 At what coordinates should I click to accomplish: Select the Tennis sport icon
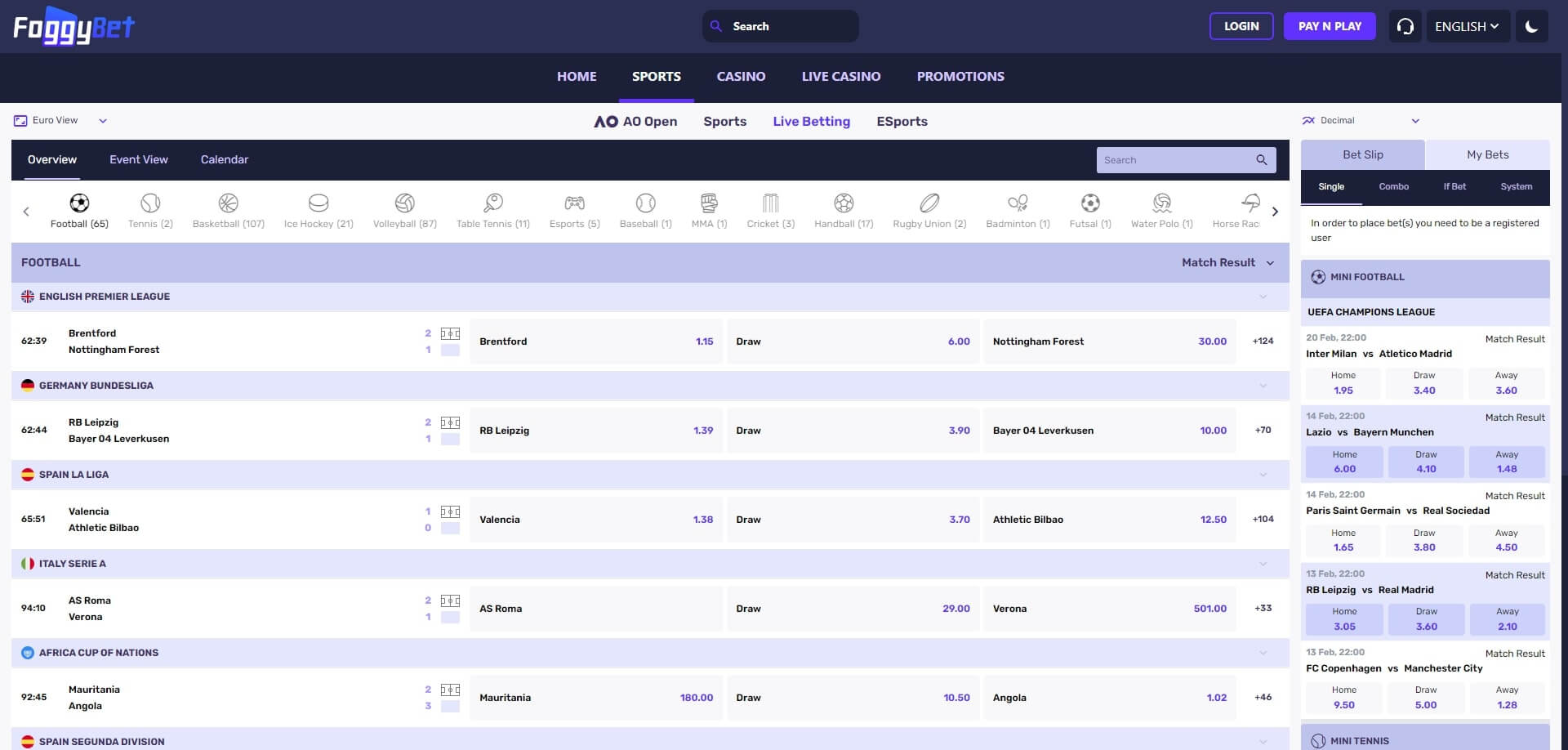click(x=150, y=203)
